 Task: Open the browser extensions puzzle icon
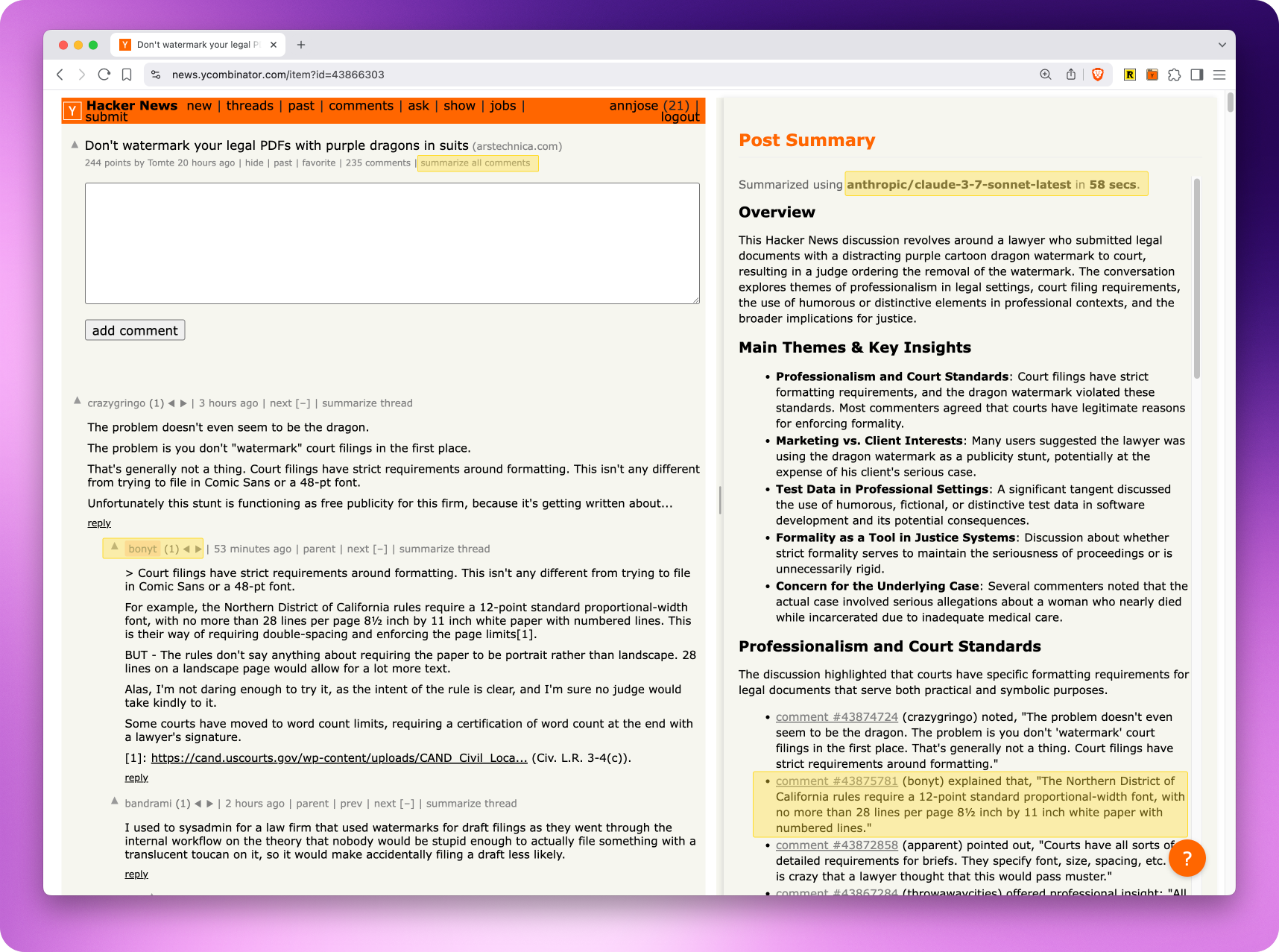pos(1175,75)
